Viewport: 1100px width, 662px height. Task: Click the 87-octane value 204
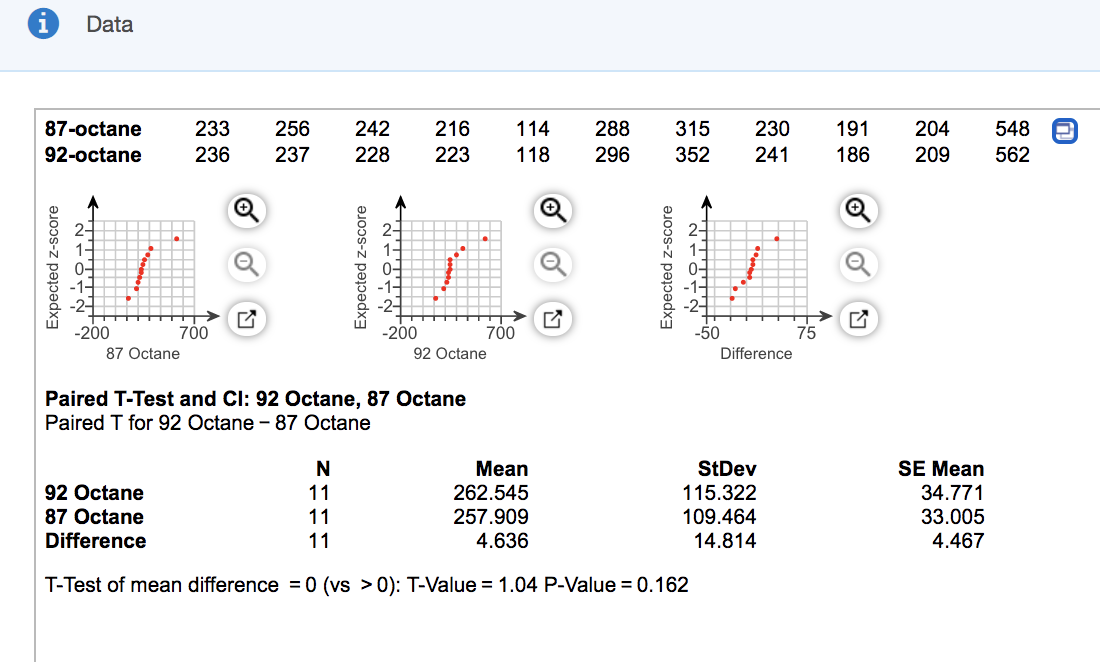tap(932, 129)
